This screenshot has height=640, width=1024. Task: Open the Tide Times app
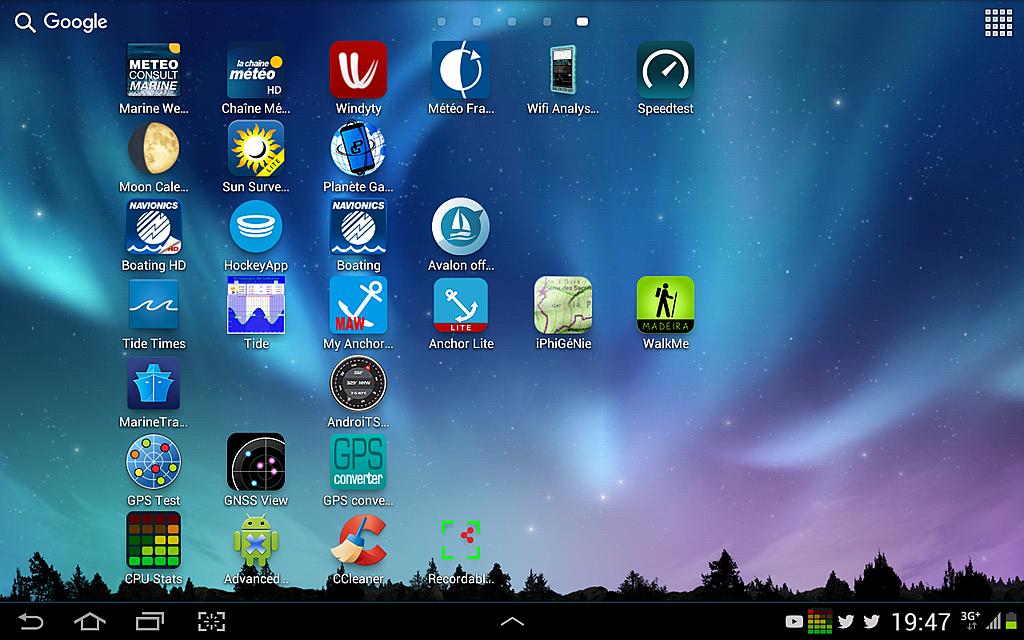pos(153,306)
